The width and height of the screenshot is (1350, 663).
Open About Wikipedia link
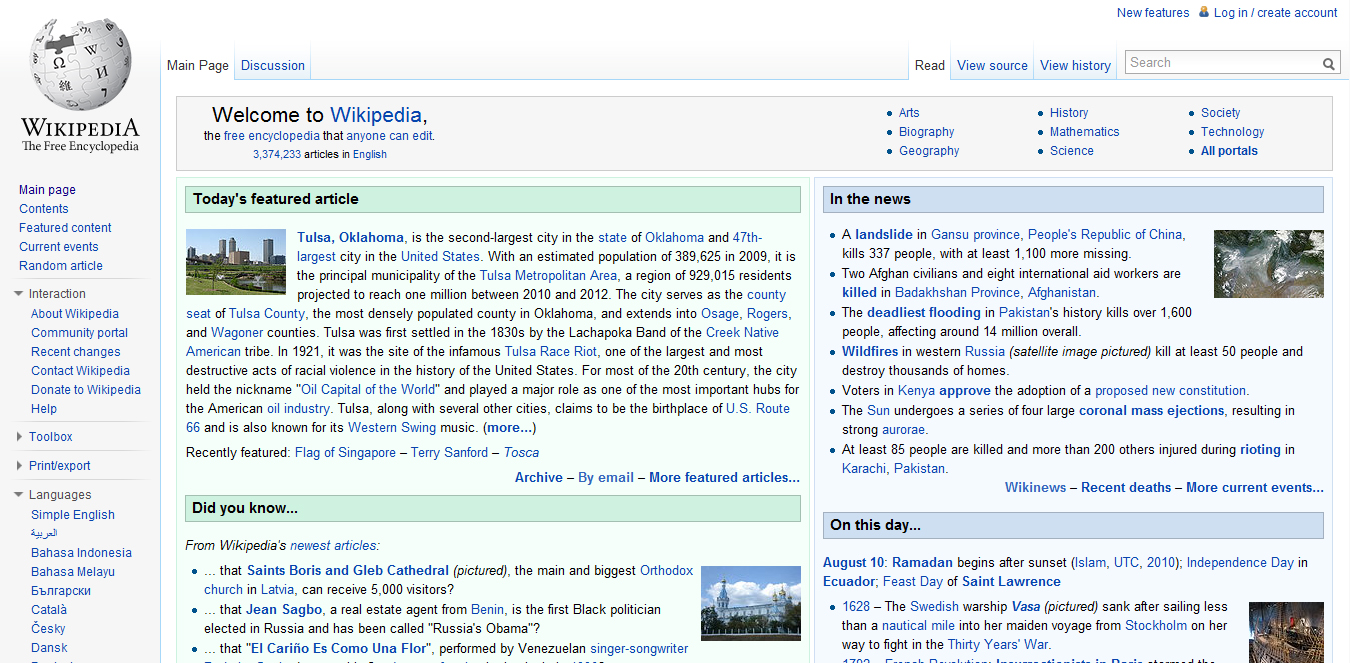coord(75,314)
